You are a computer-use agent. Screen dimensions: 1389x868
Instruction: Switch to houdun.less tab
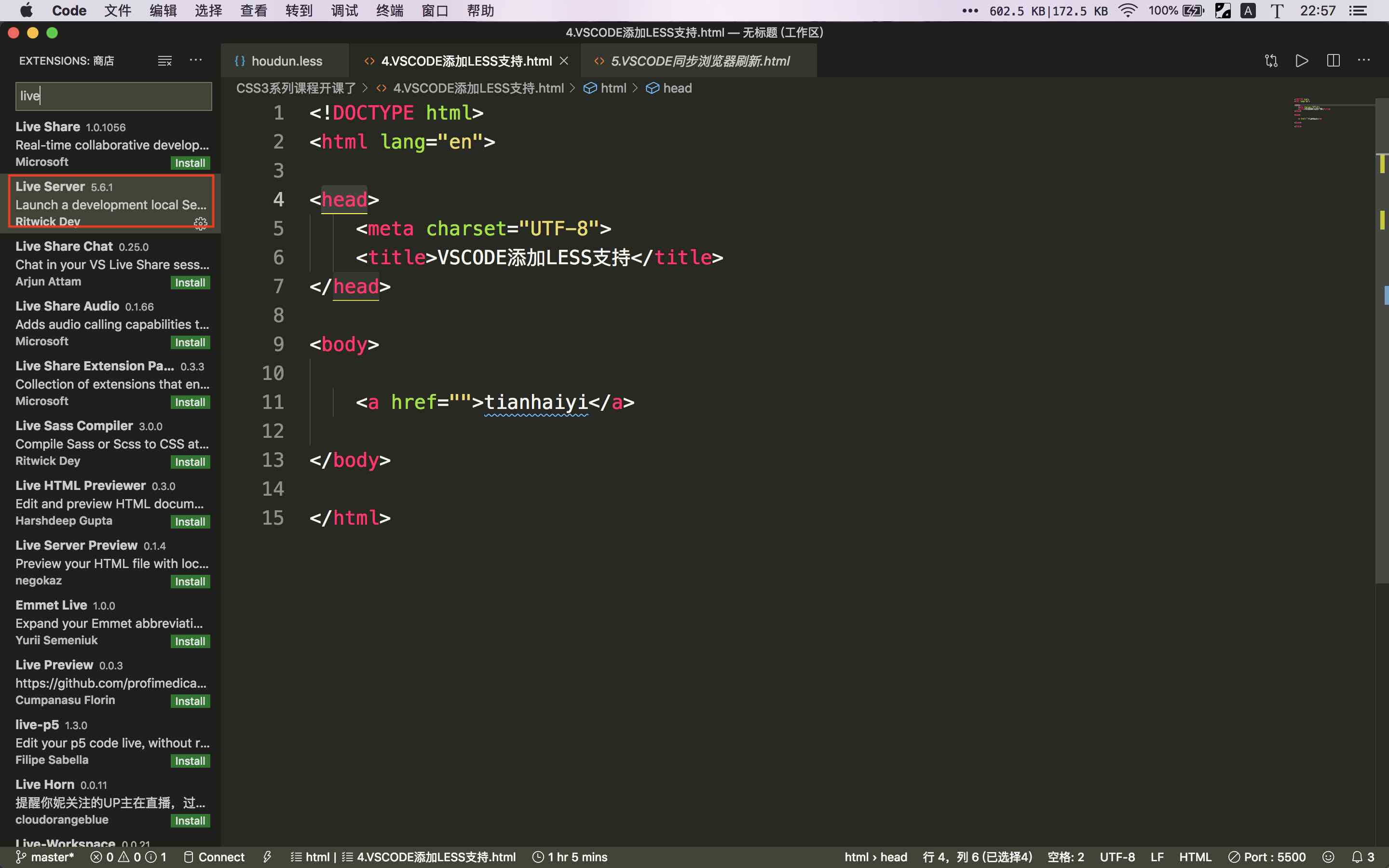[x=285, y=61]
